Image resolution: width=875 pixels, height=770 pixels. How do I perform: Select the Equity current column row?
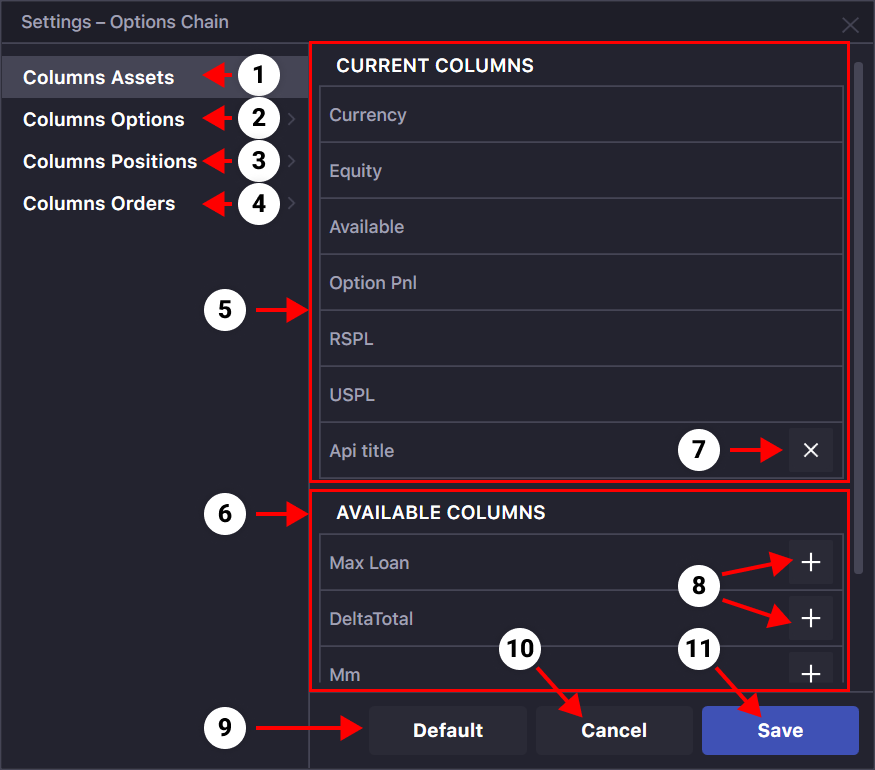(581, 170)
